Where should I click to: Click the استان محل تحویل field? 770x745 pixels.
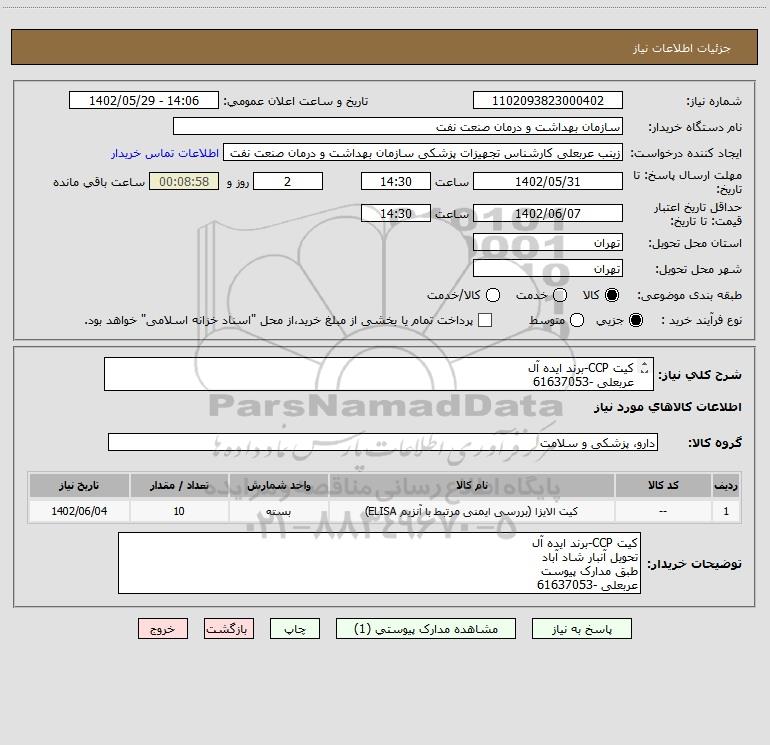(548, 242)
